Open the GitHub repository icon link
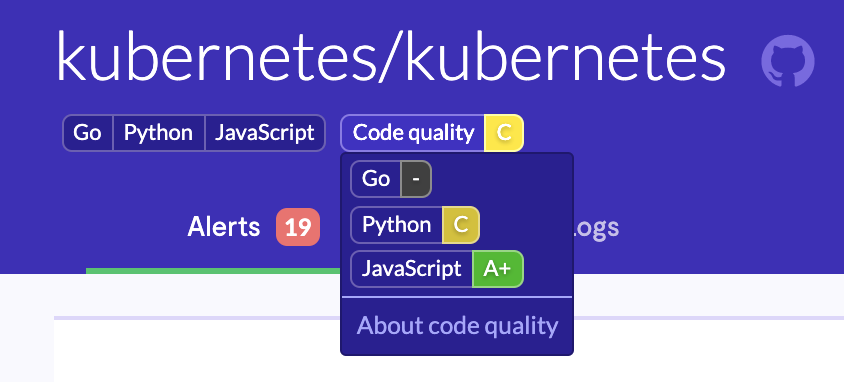 tap(787, 61)
